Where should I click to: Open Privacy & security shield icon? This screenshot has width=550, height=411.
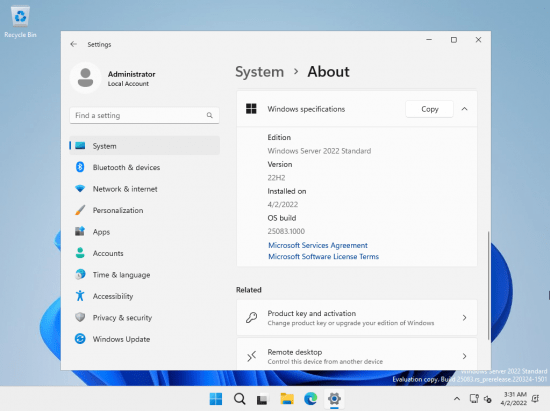(x=80, y=317)
